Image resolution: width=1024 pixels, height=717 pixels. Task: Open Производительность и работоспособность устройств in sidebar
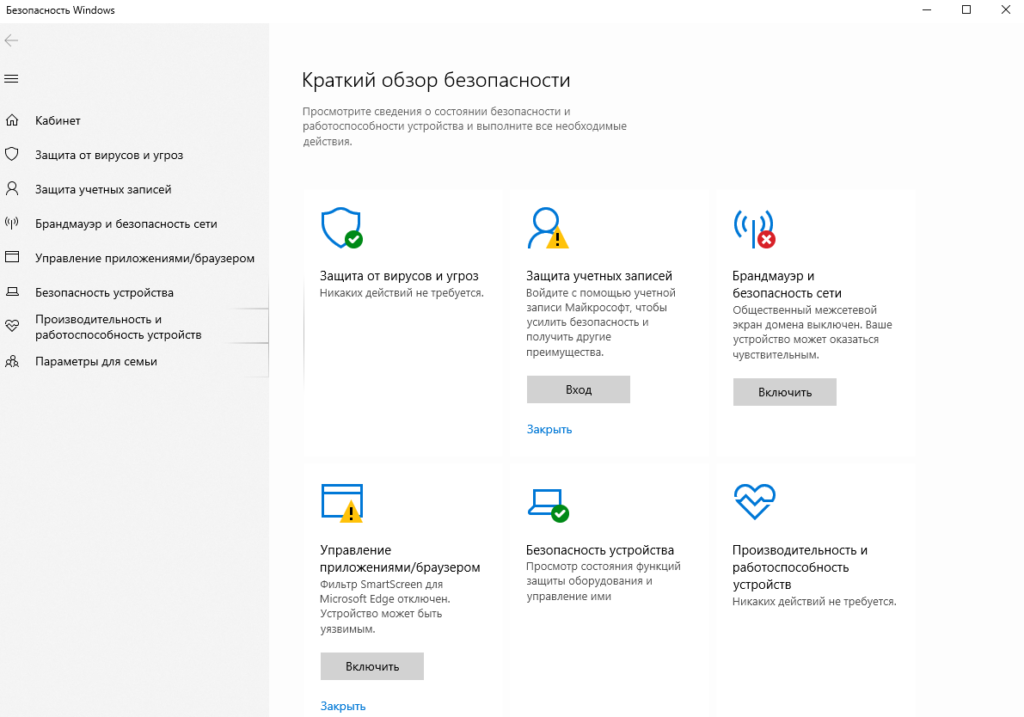tap(118, 327)
